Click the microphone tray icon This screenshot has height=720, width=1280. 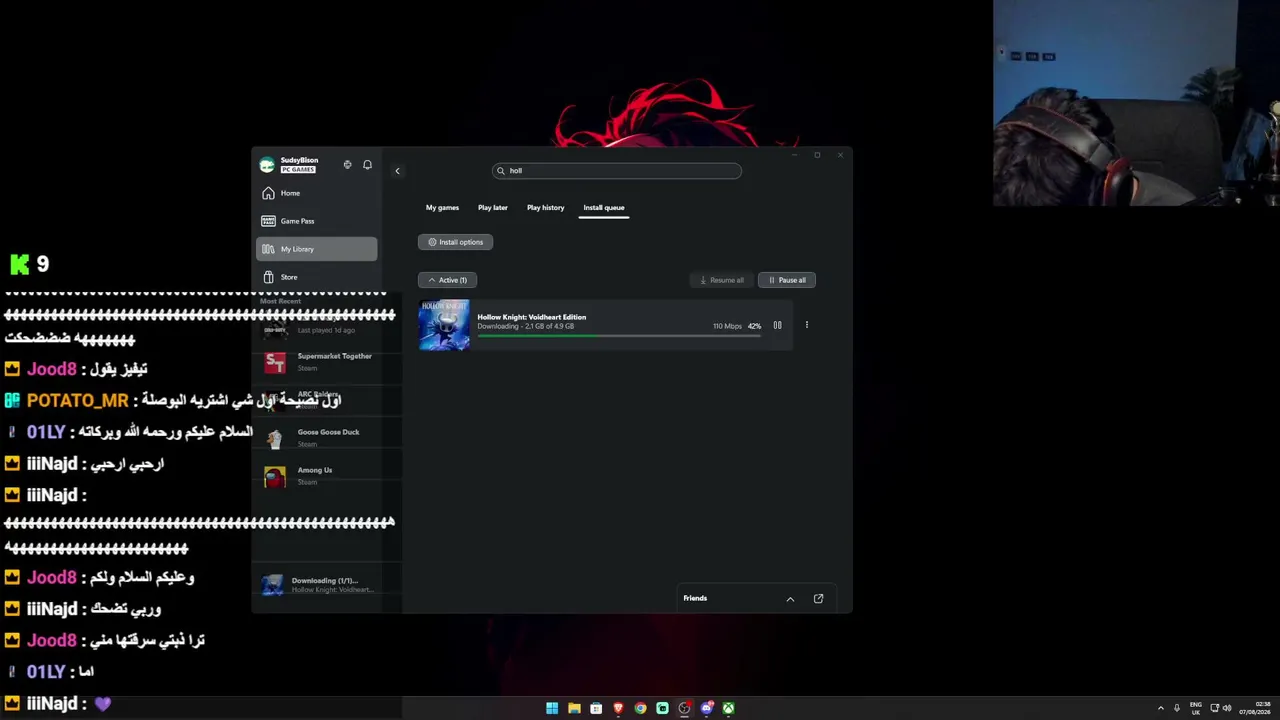(x=1177, y=708)
